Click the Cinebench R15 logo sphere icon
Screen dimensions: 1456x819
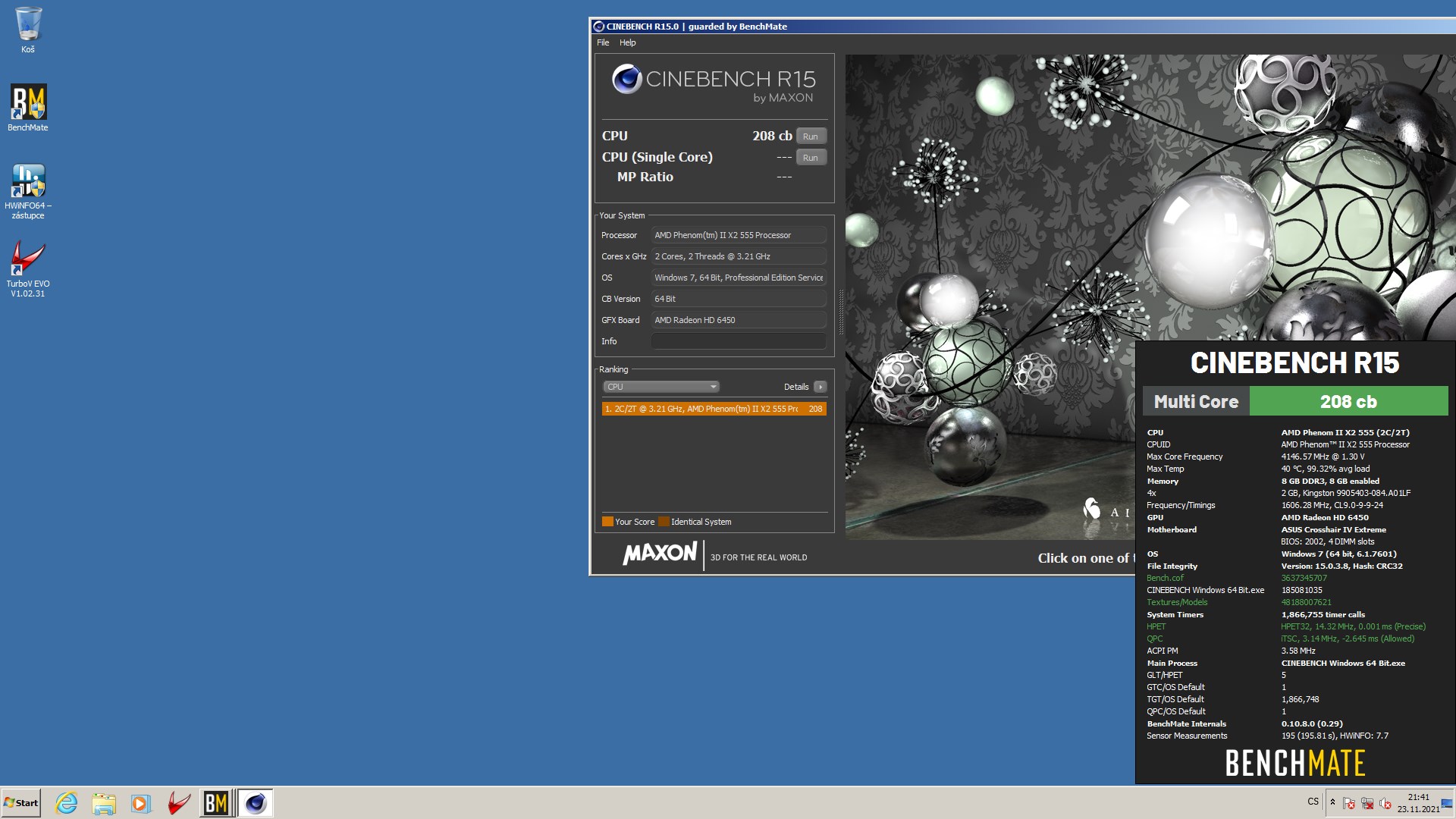[627, 79]
